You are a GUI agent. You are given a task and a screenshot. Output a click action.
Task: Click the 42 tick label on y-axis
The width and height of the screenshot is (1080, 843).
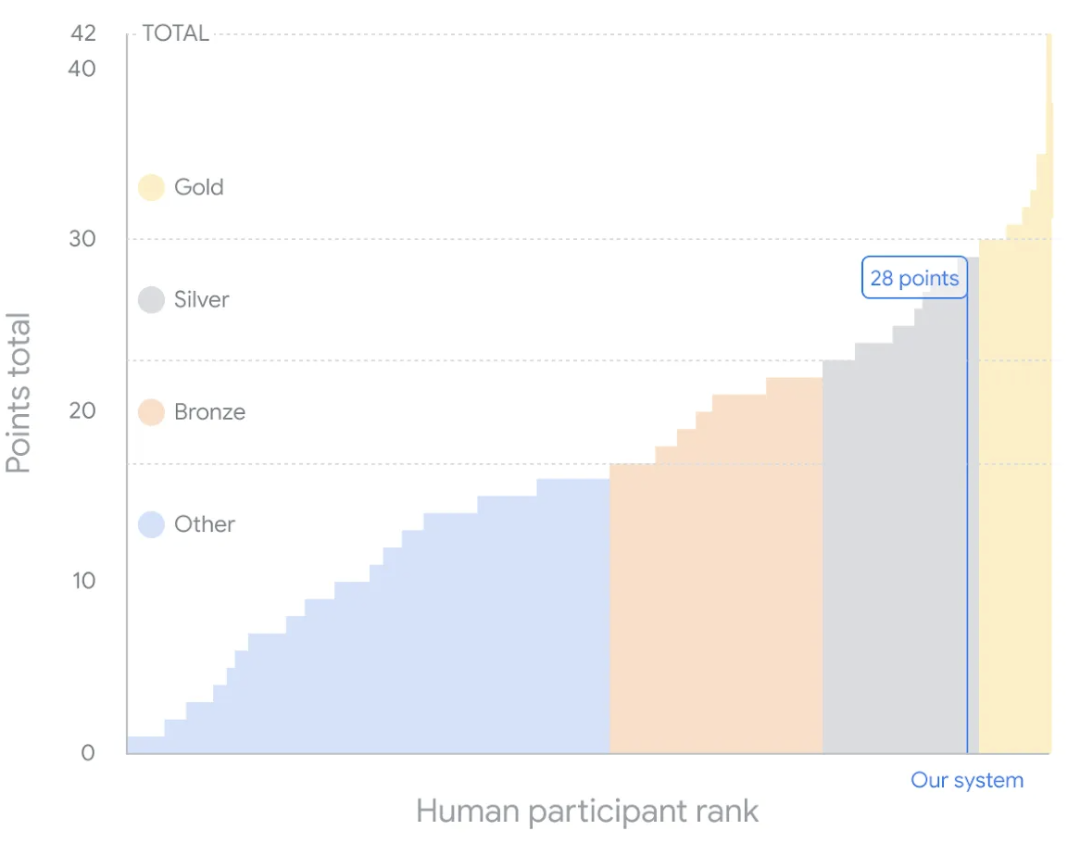83,33
